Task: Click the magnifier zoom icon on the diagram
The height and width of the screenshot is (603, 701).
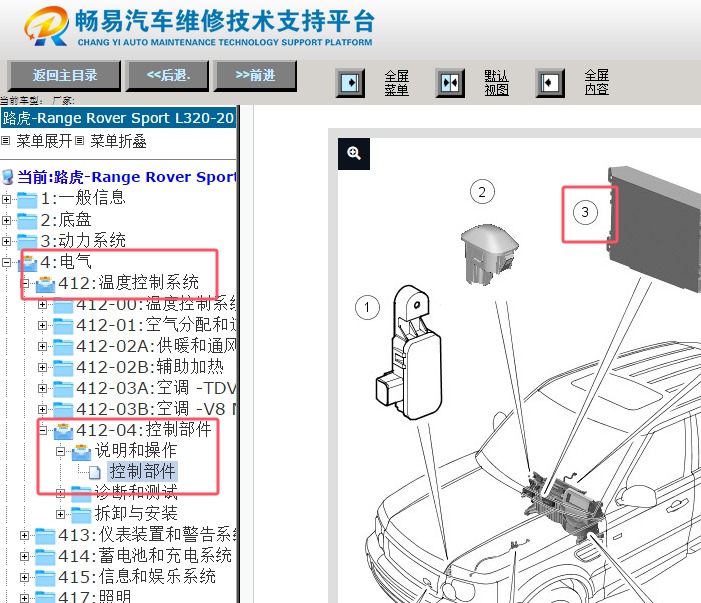Action: [x=354, y=154]
